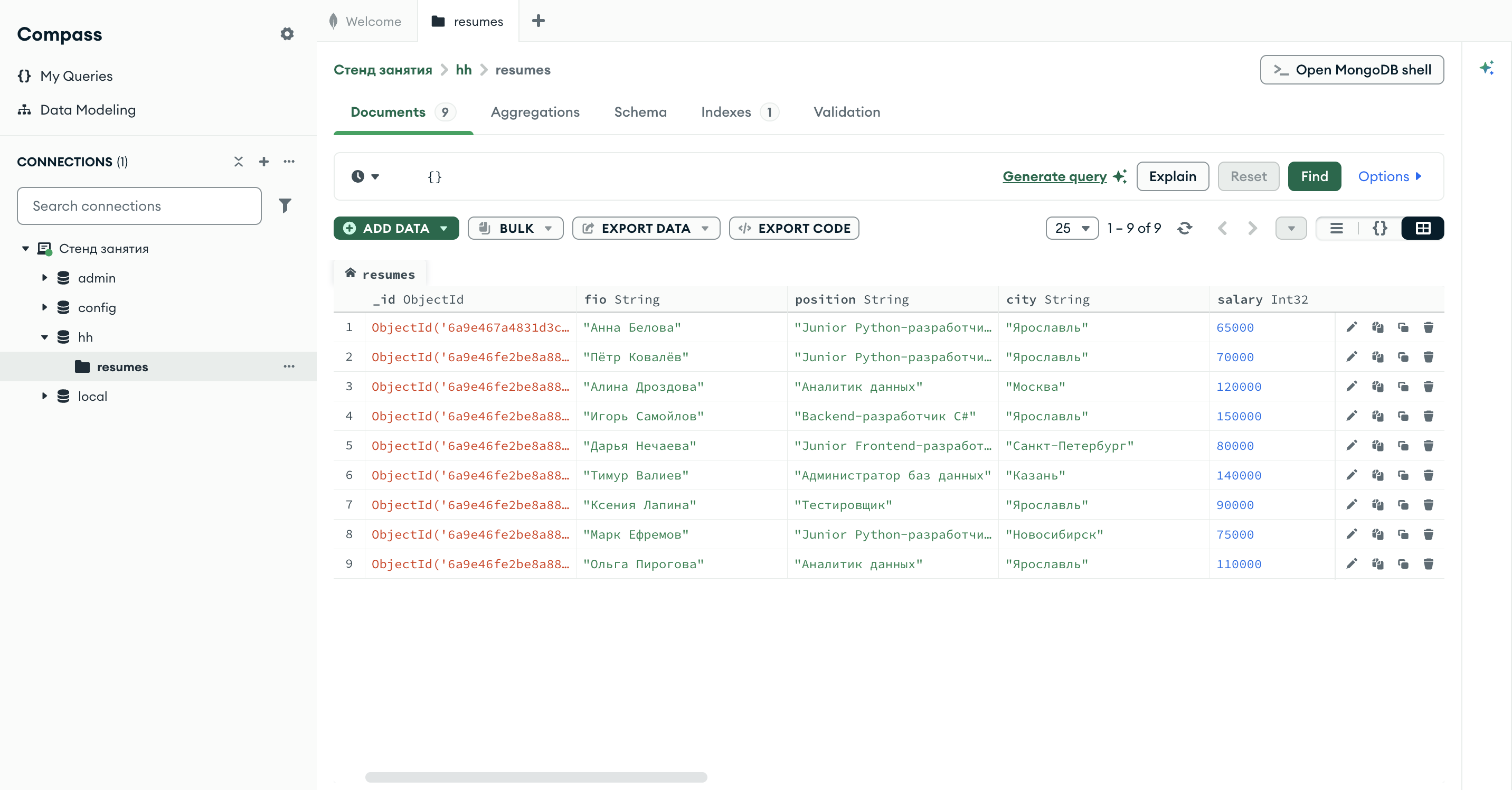Clone the Алина Дроздова document
This screenshot has height=790, width=1512.
pyautogui.click(x=1403, y=386)
